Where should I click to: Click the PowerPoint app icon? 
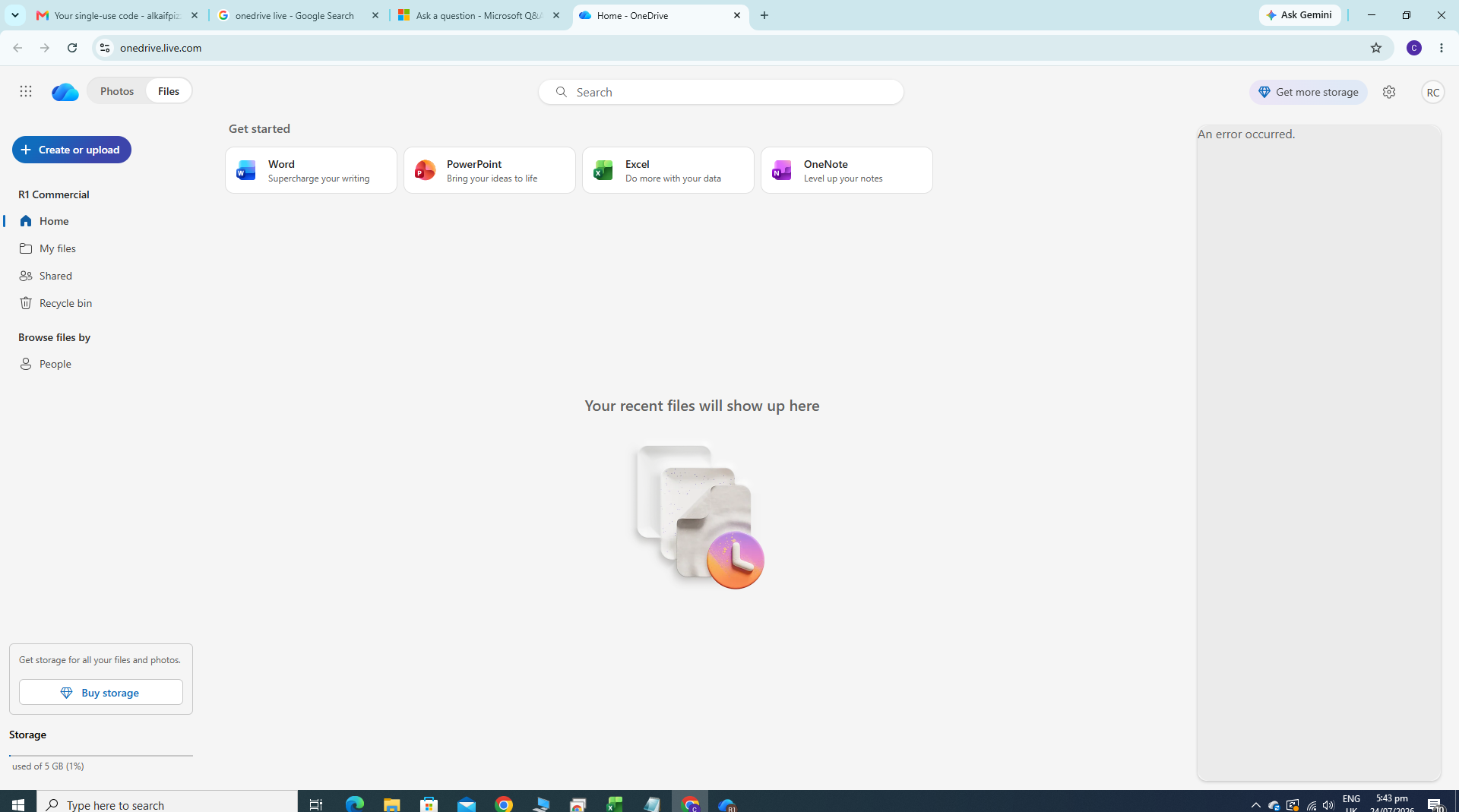(425, 170)
